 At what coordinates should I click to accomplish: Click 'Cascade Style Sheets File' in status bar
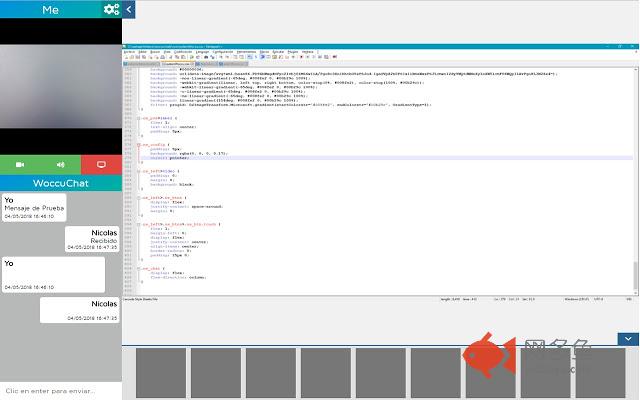[x=141, y=299]
